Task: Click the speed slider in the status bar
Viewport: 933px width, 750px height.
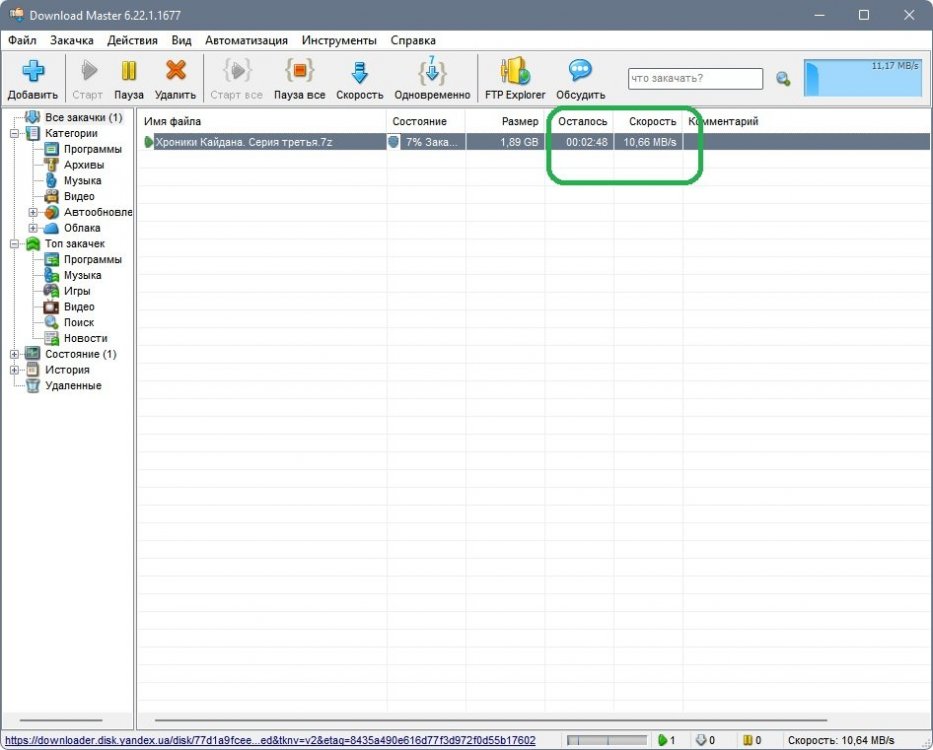Action: coord(606,740)
